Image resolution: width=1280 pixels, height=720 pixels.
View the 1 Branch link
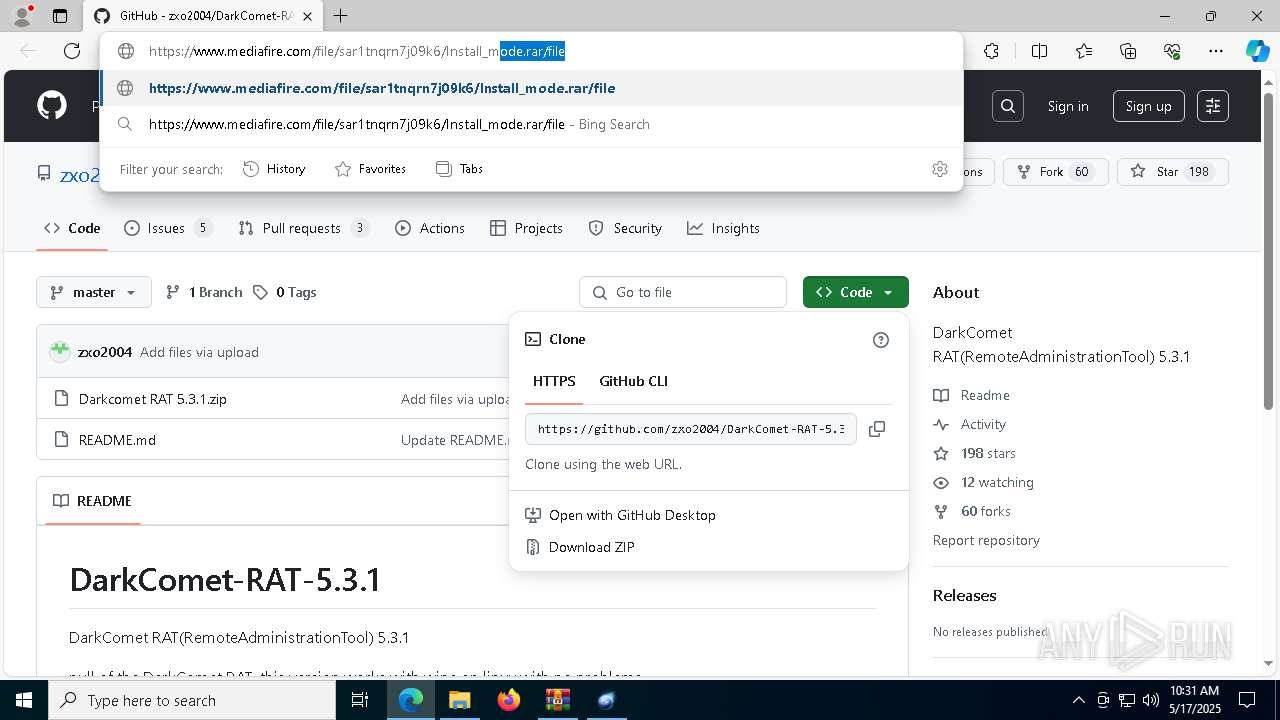(204, 292)
